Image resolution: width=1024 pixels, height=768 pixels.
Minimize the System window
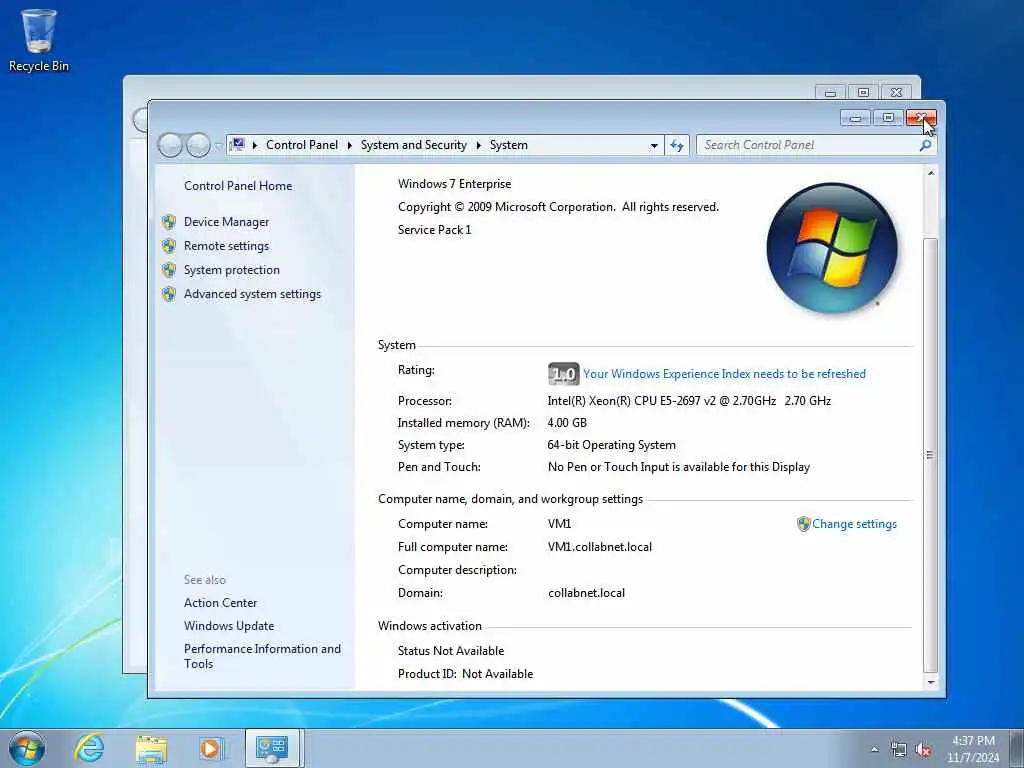(x=856, y=118)
